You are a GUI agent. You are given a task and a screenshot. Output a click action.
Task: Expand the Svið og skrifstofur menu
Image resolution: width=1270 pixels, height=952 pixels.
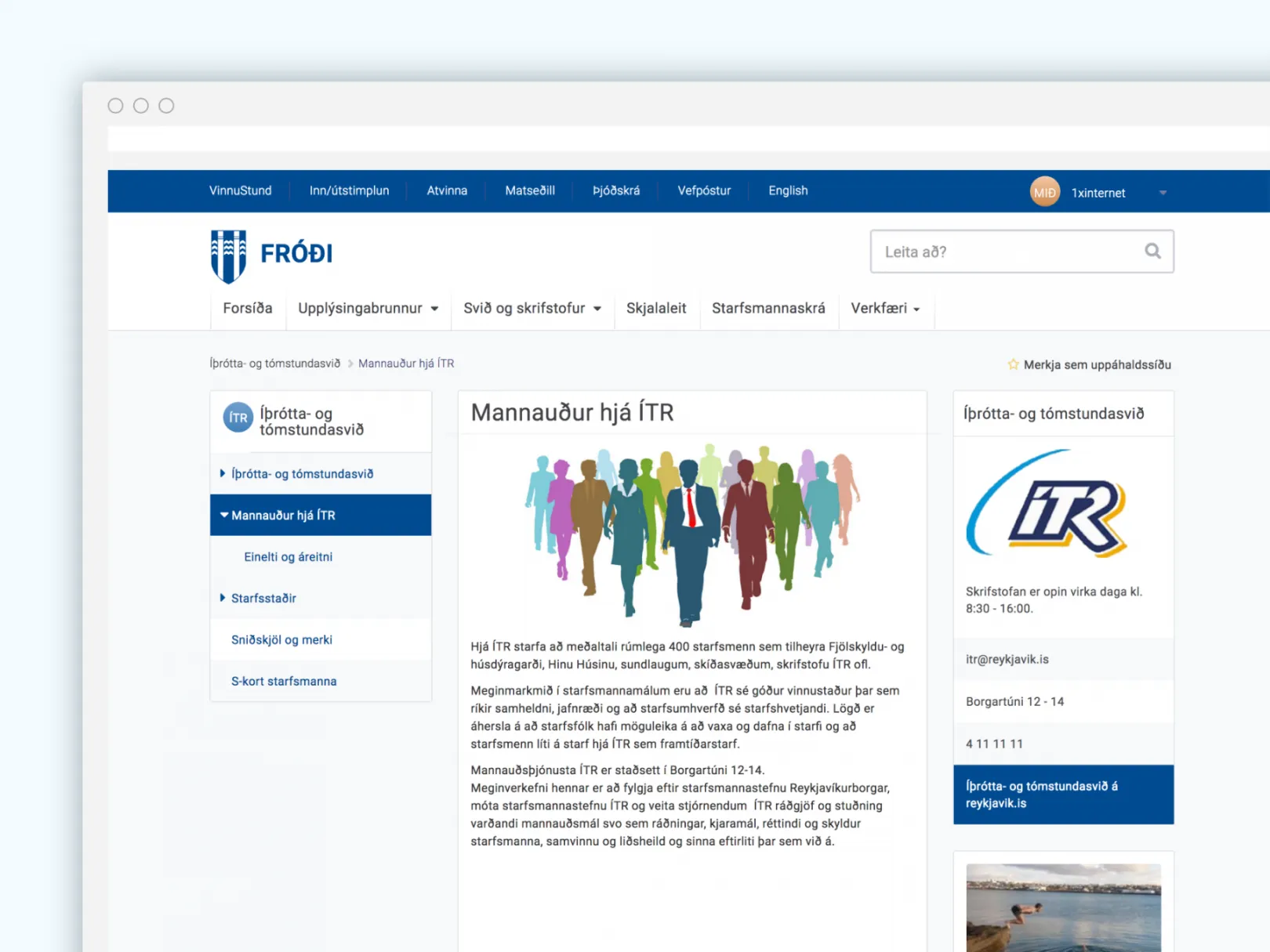532,309
